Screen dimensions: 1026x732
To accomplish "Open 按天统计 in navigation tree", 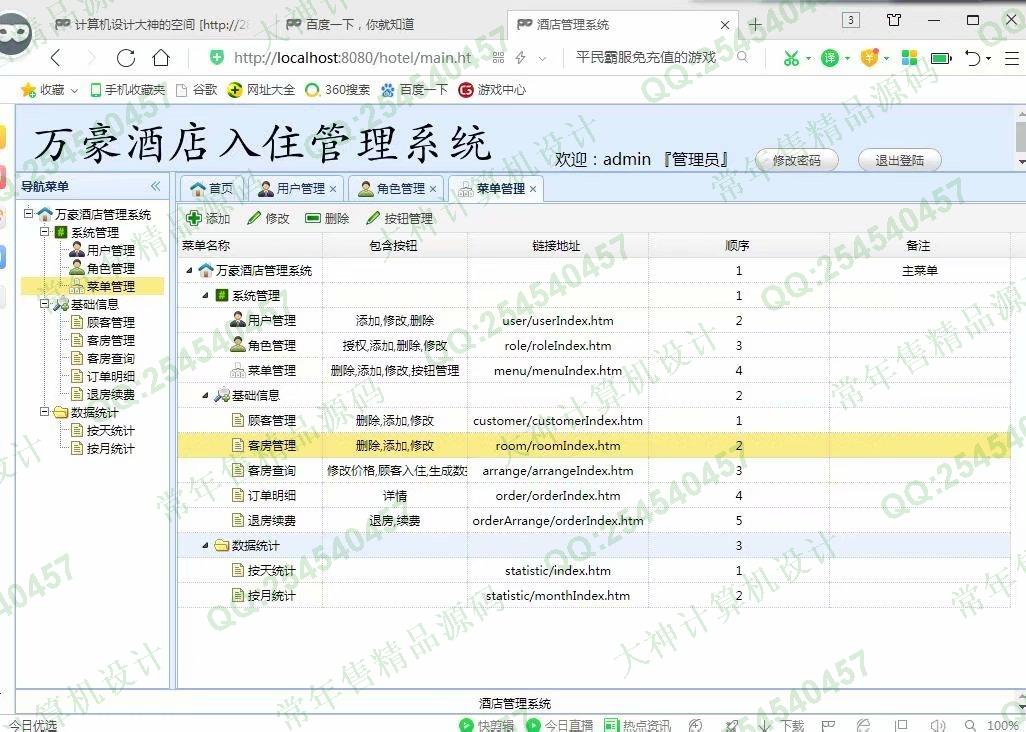I will 110,430.
